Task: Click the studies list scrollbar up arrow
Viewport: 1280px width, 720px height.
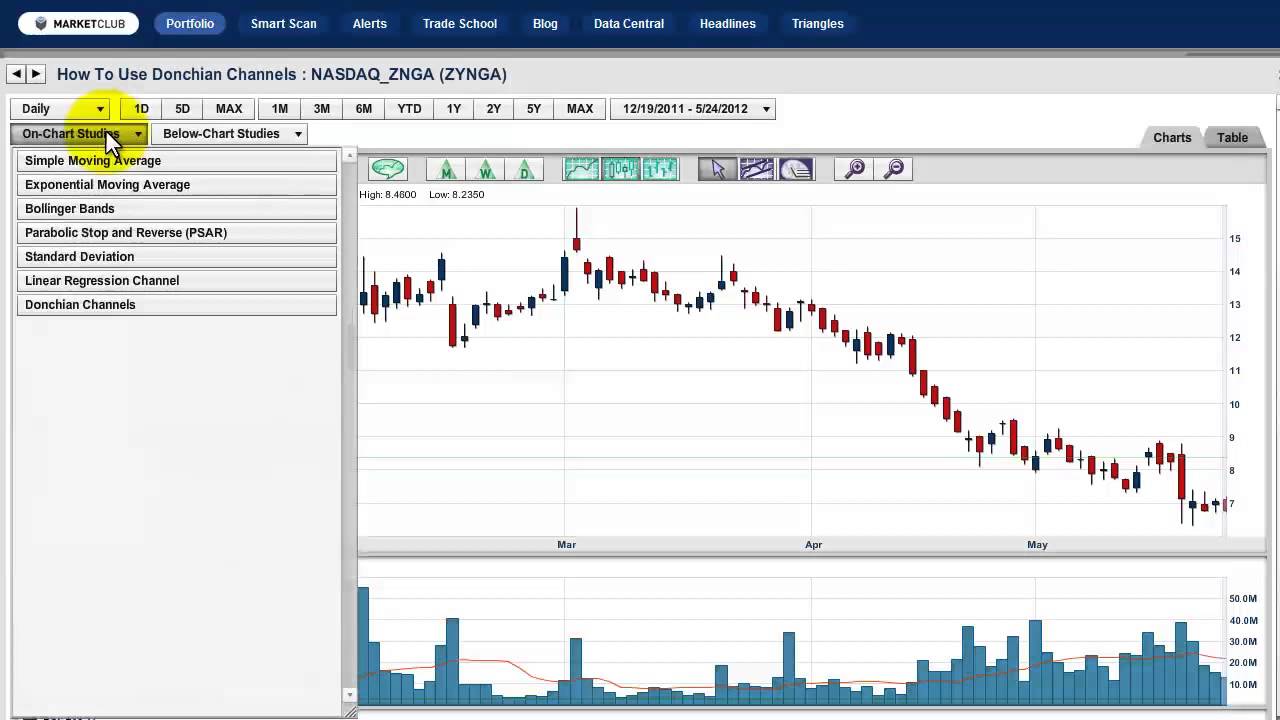Action: pyautogui.click(x=349, y=155)
